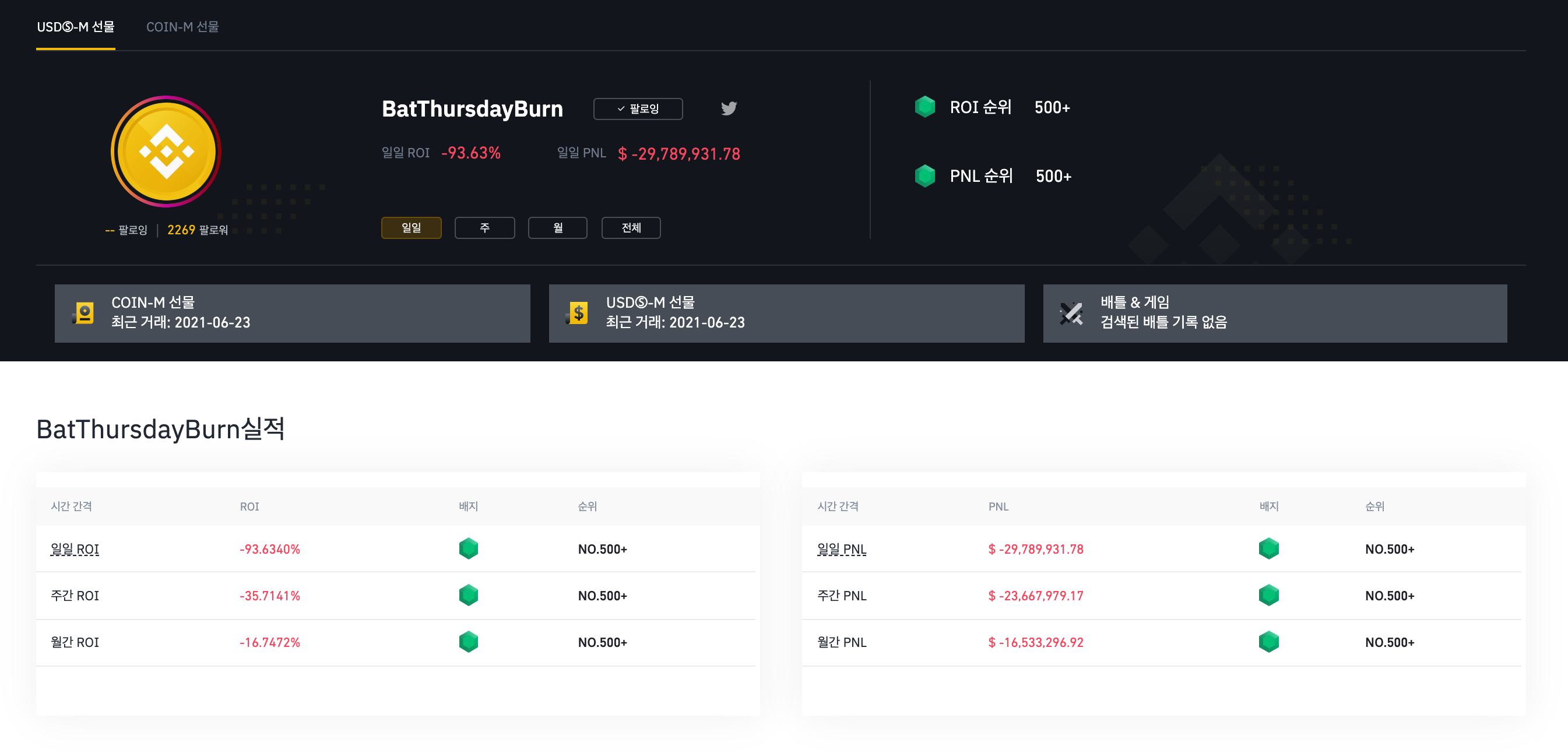This screenshot has width=1568, height=753.
Task: Click the Twitter bird icon
Action: pos(729,108)
